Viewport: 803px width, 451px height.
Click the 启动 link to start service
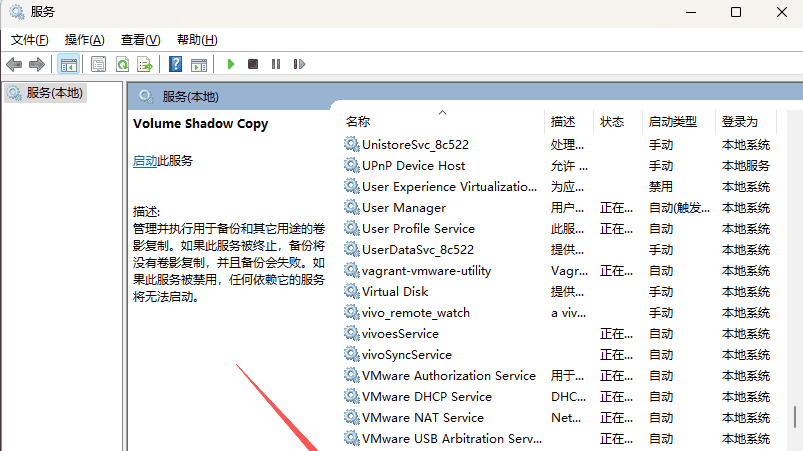[145, 161]
